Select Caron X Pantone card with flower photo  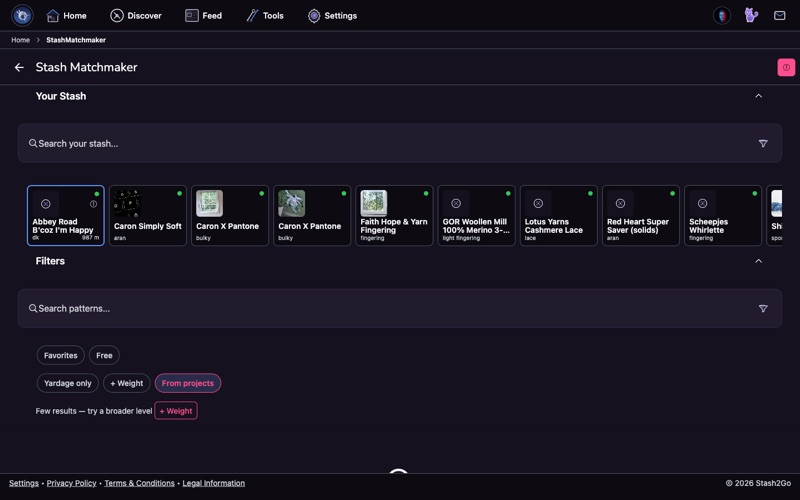click(312, 215)
